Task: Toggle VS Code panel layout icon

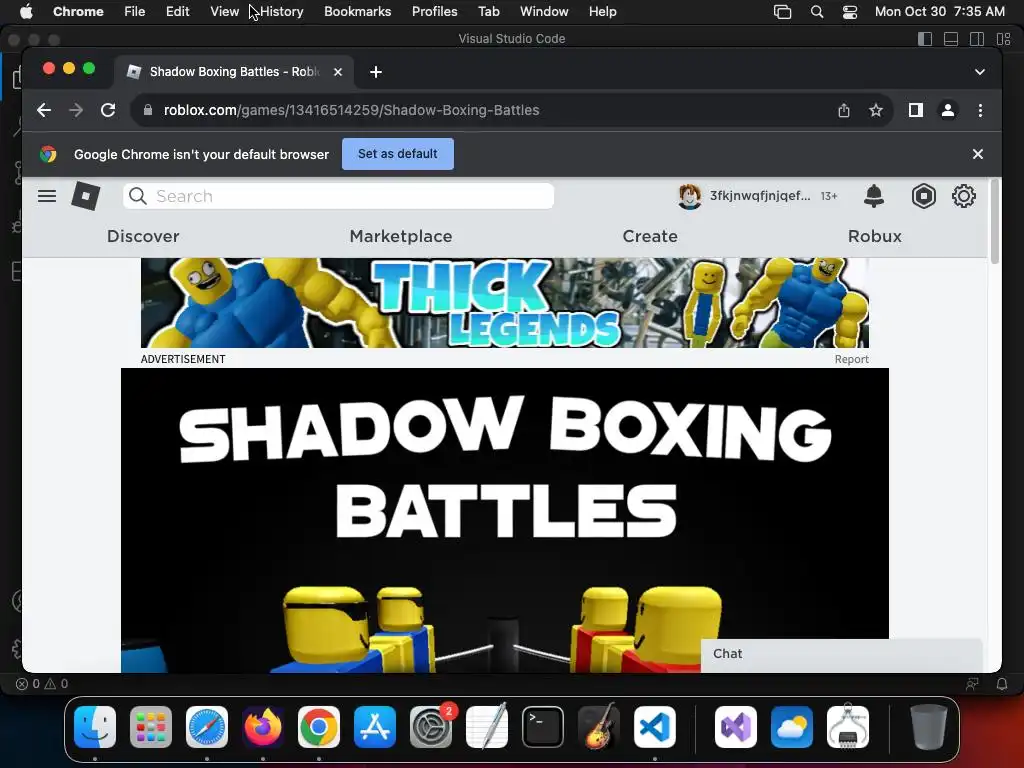Action: coord(951,39)
